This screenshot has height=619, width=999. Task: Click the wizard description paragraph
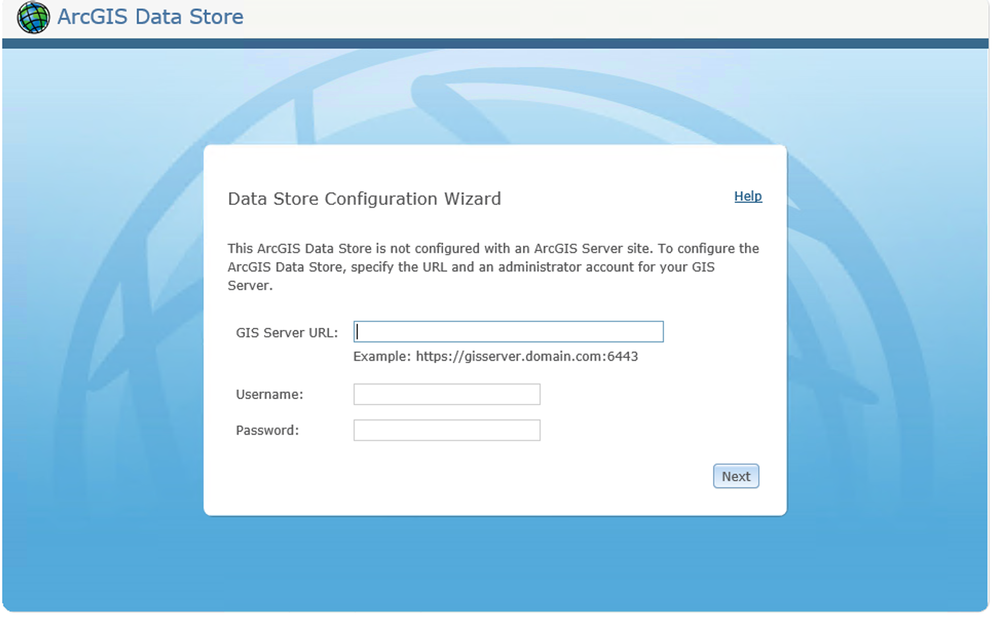coord(493,267)
